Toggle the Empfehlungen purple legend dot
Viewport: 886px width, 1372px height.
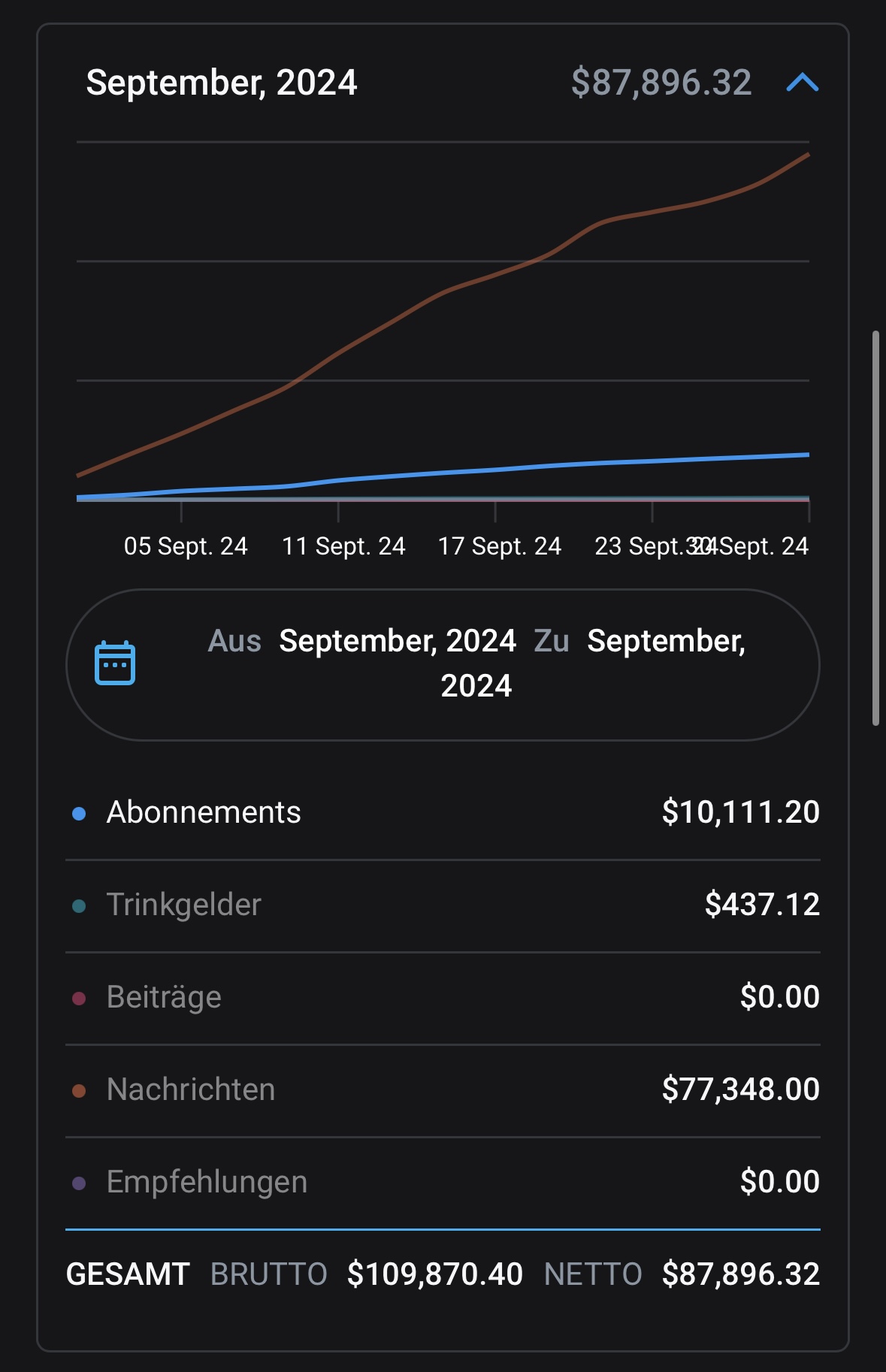(79, 1183)
